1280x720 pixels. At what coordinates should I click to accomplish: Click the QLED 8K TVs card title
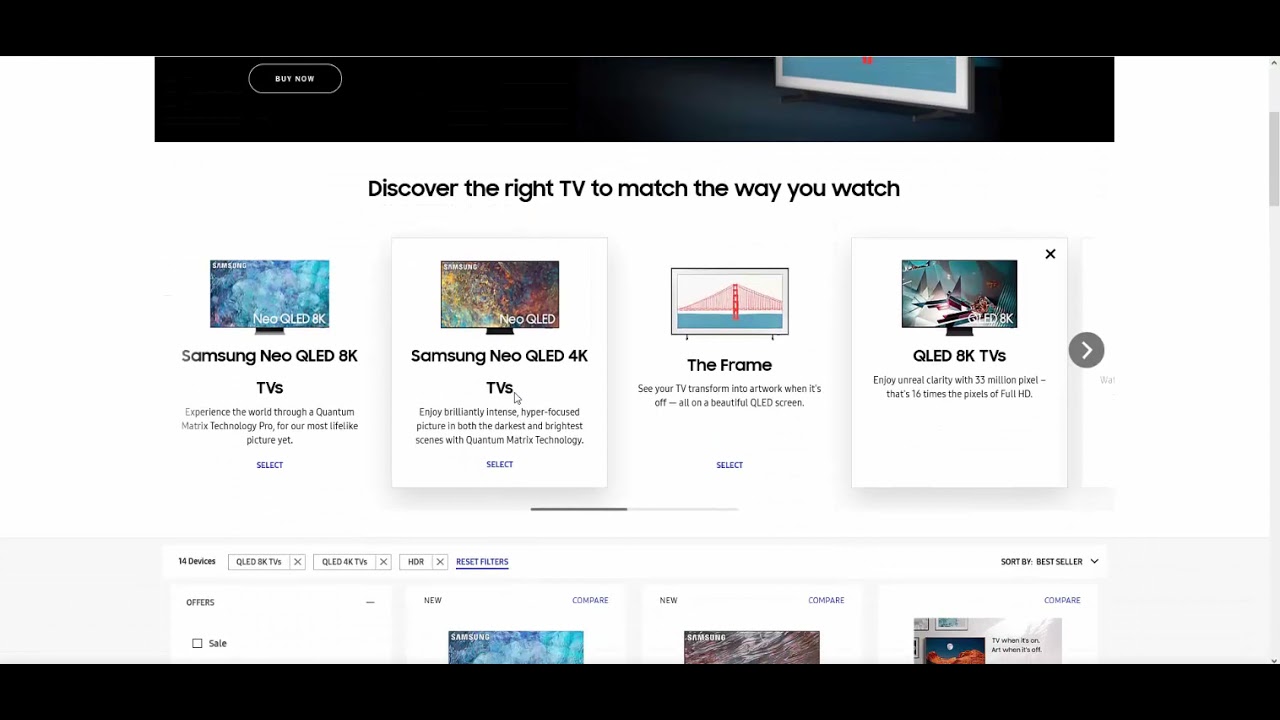(x=959, y=356)
